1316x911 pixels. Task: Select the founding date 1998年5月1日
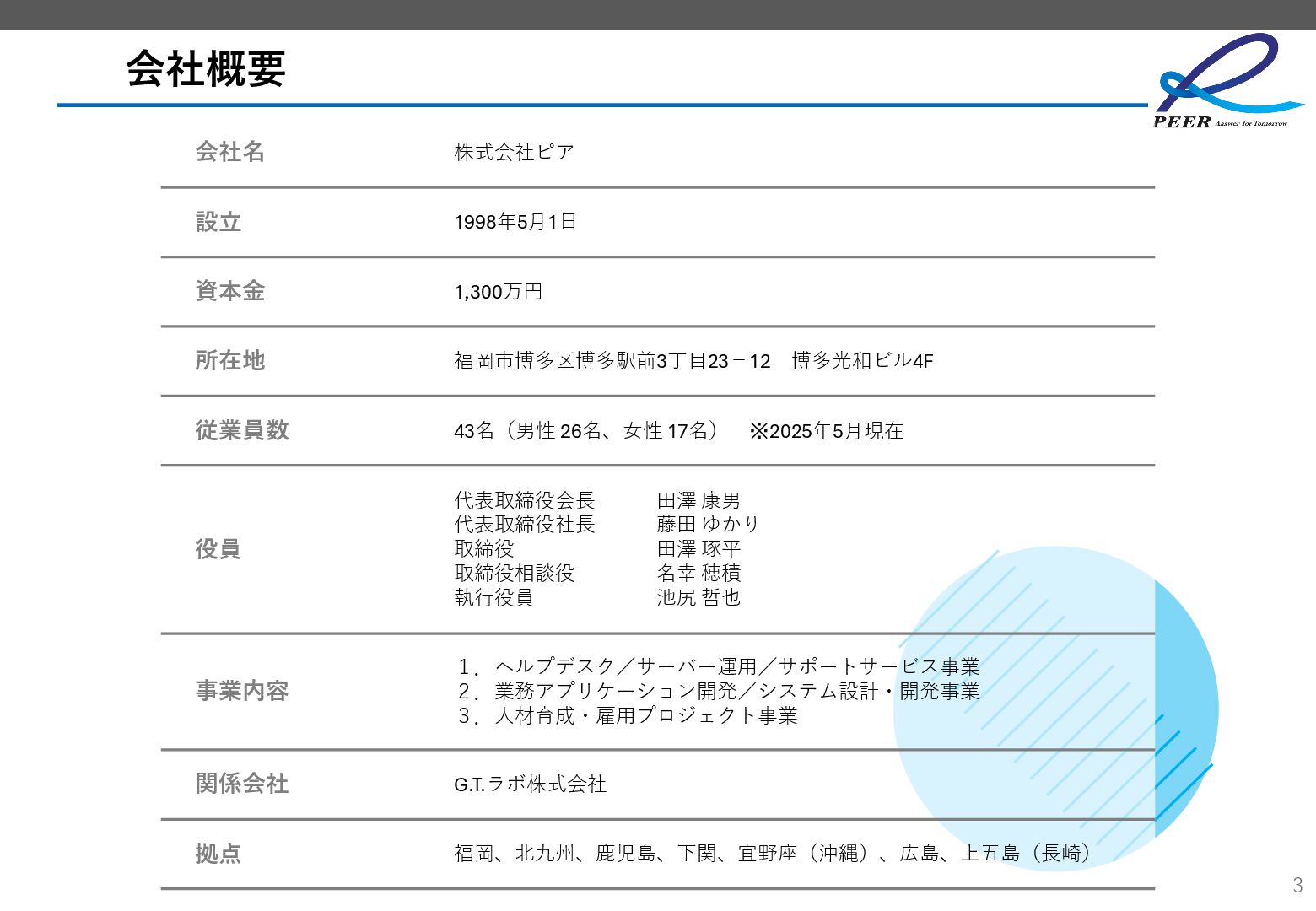515,222
